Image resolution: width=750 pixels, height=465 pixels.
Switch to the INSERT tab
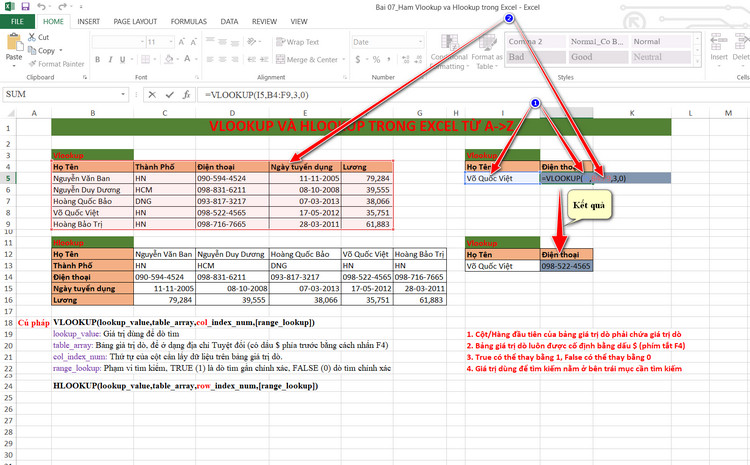click(88, 22)
